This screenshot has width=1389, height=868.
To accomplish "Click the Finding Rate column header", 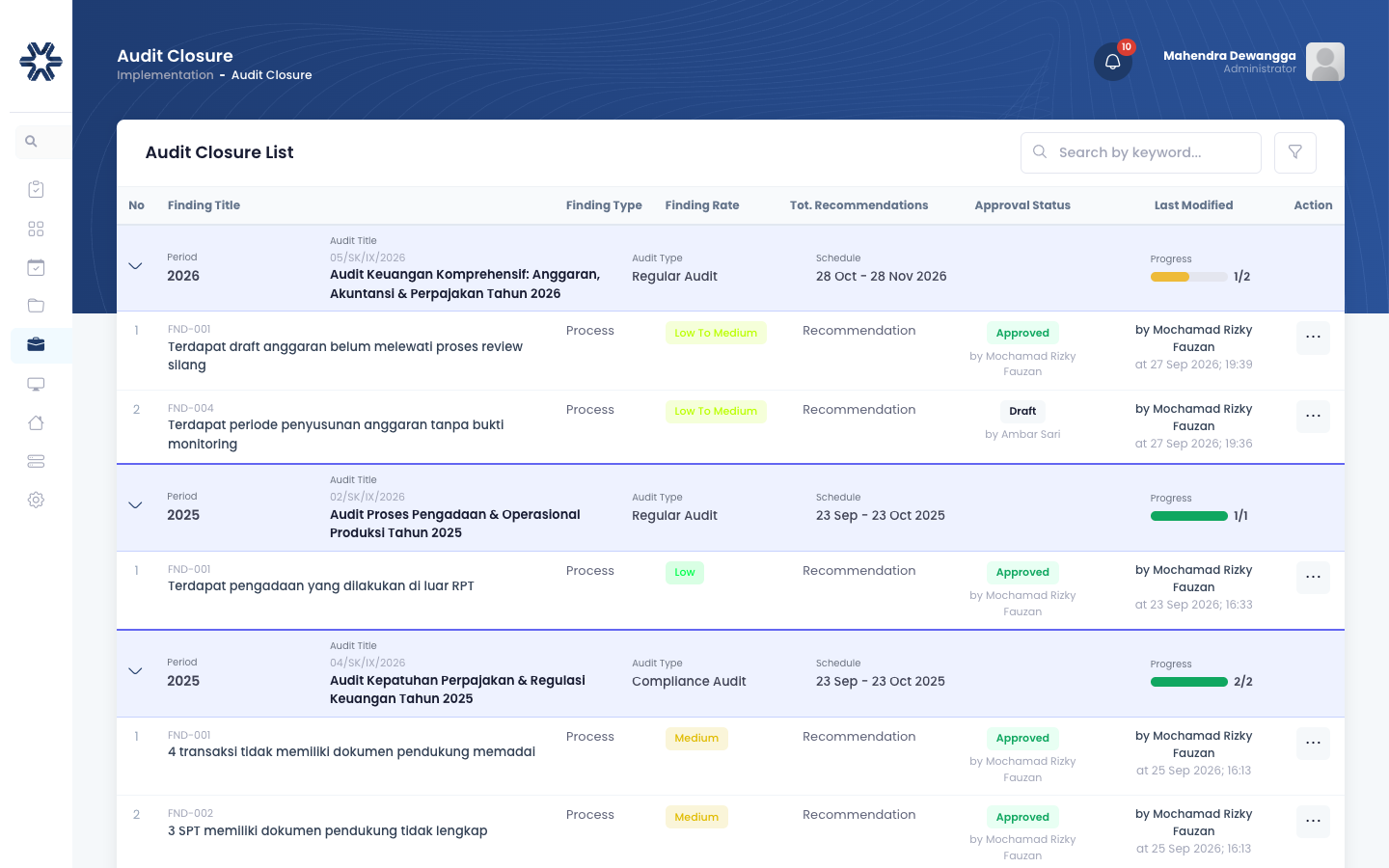I will pyautogui.click(x=702, y=205).
